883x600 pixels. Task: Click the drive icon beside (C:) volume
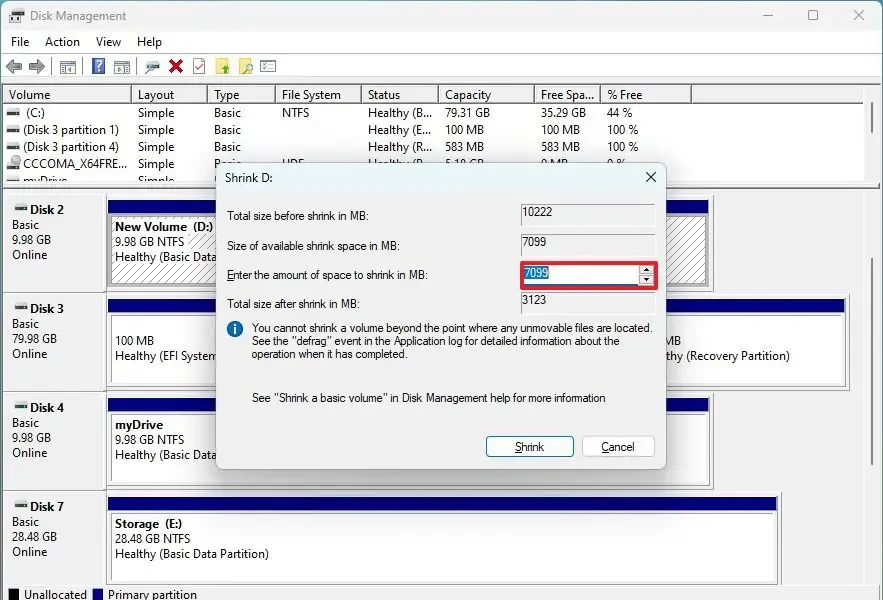(x=13, y=113)
